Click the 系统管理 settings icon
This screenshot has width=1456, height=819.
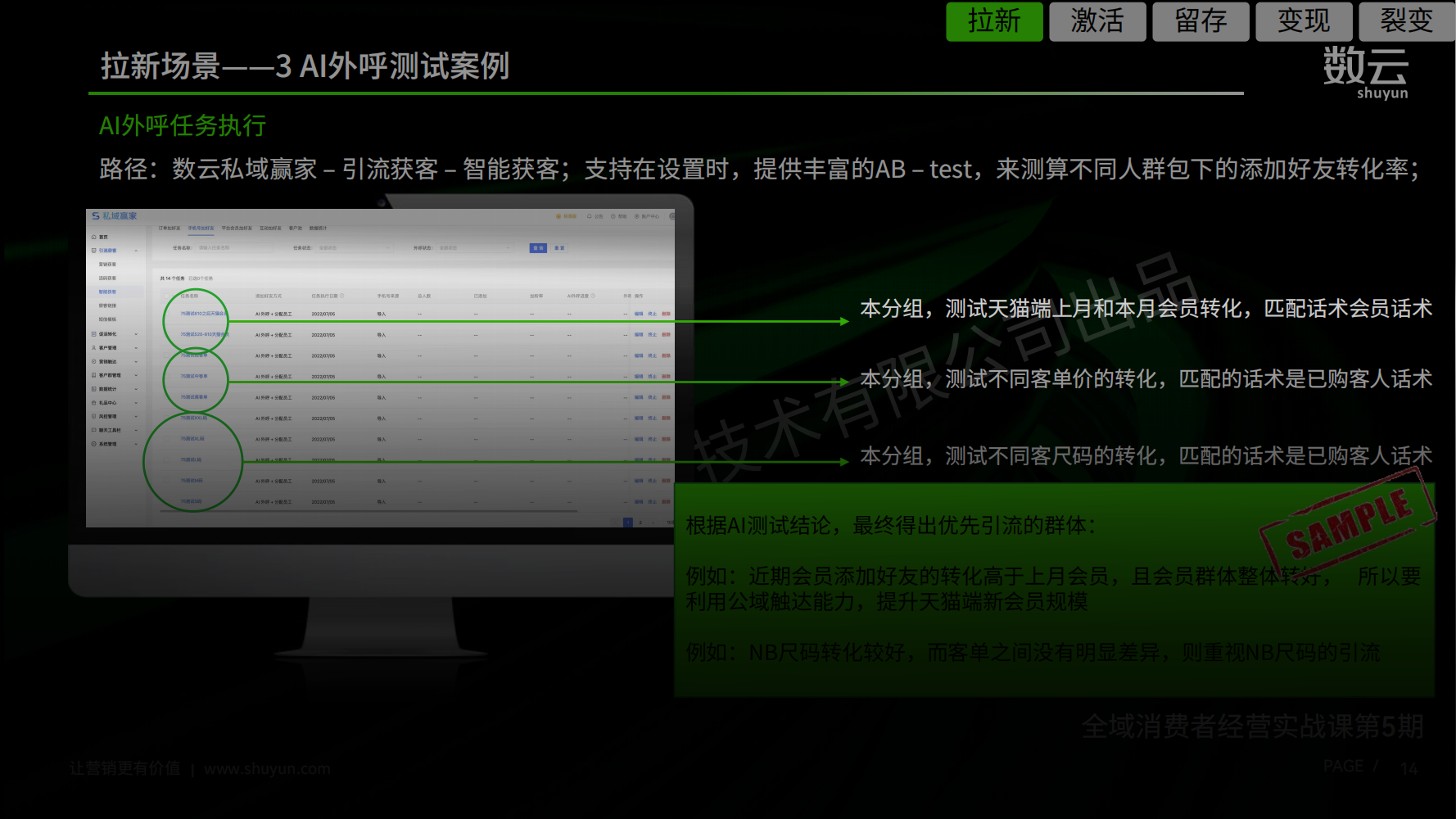93,444
